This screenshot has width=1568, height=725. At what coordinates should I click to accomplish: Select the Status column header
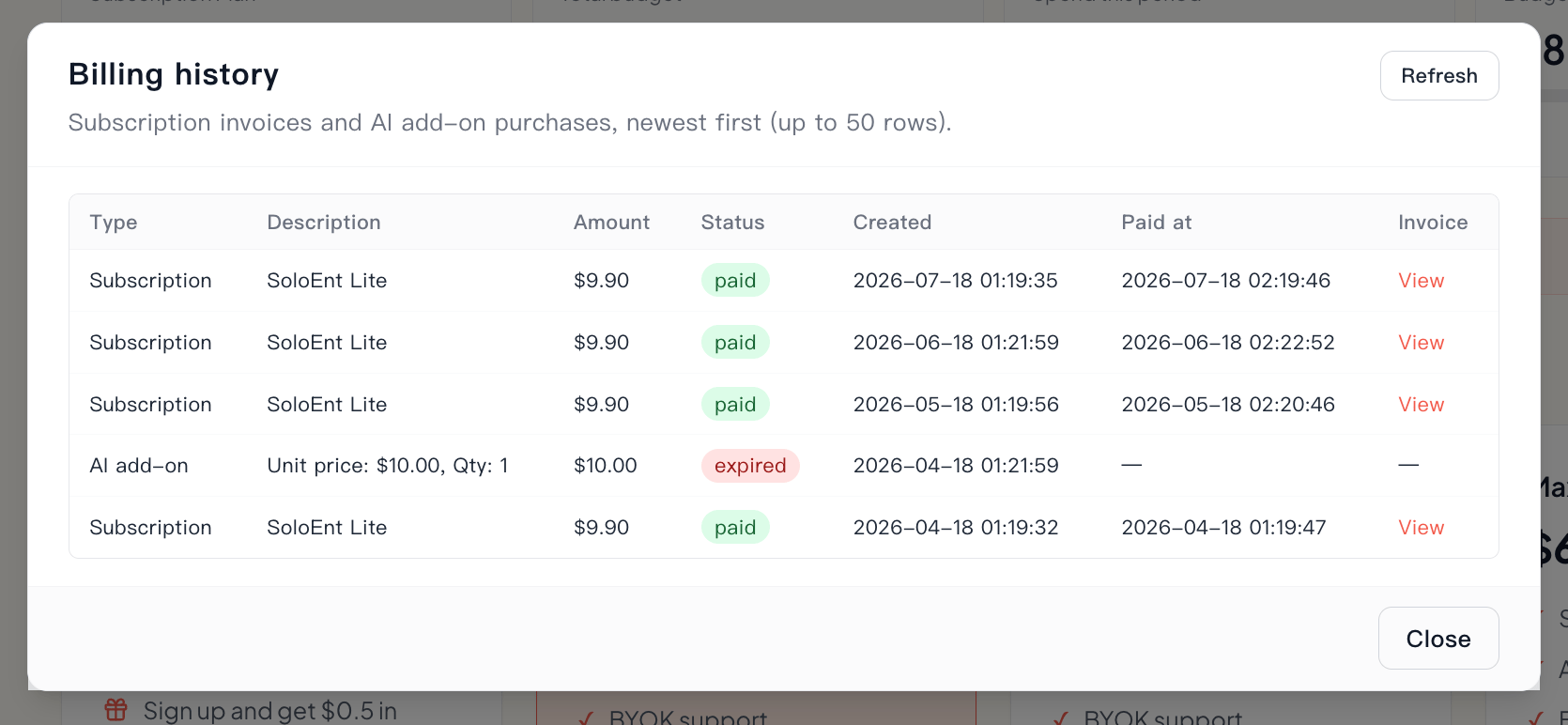(732, 223)
